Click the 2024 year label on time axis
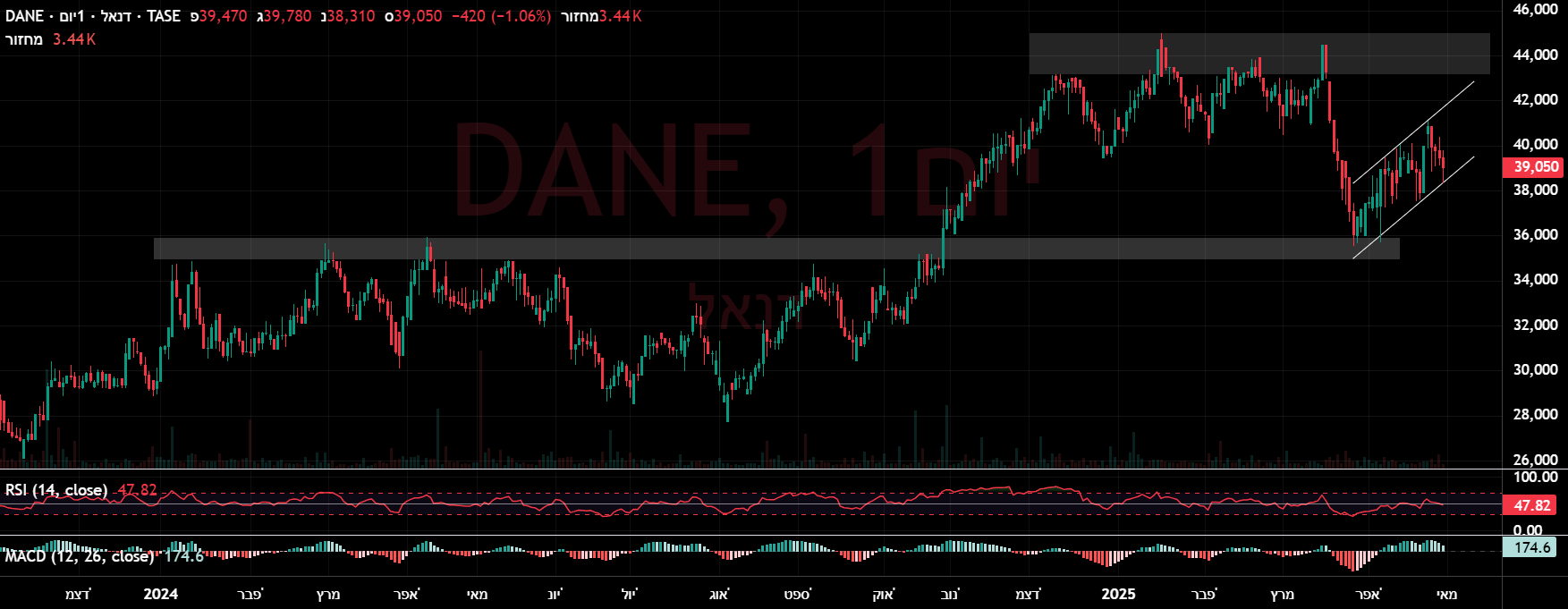This screenshot has width=1568, height=609. pyautogui.click(x=161, y=594)
